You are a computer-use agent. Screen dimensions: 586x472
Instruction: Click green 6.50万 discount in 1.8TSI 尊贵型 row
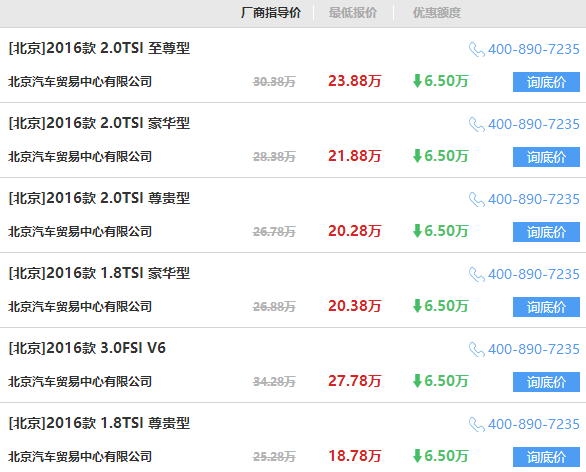[446, 456]
